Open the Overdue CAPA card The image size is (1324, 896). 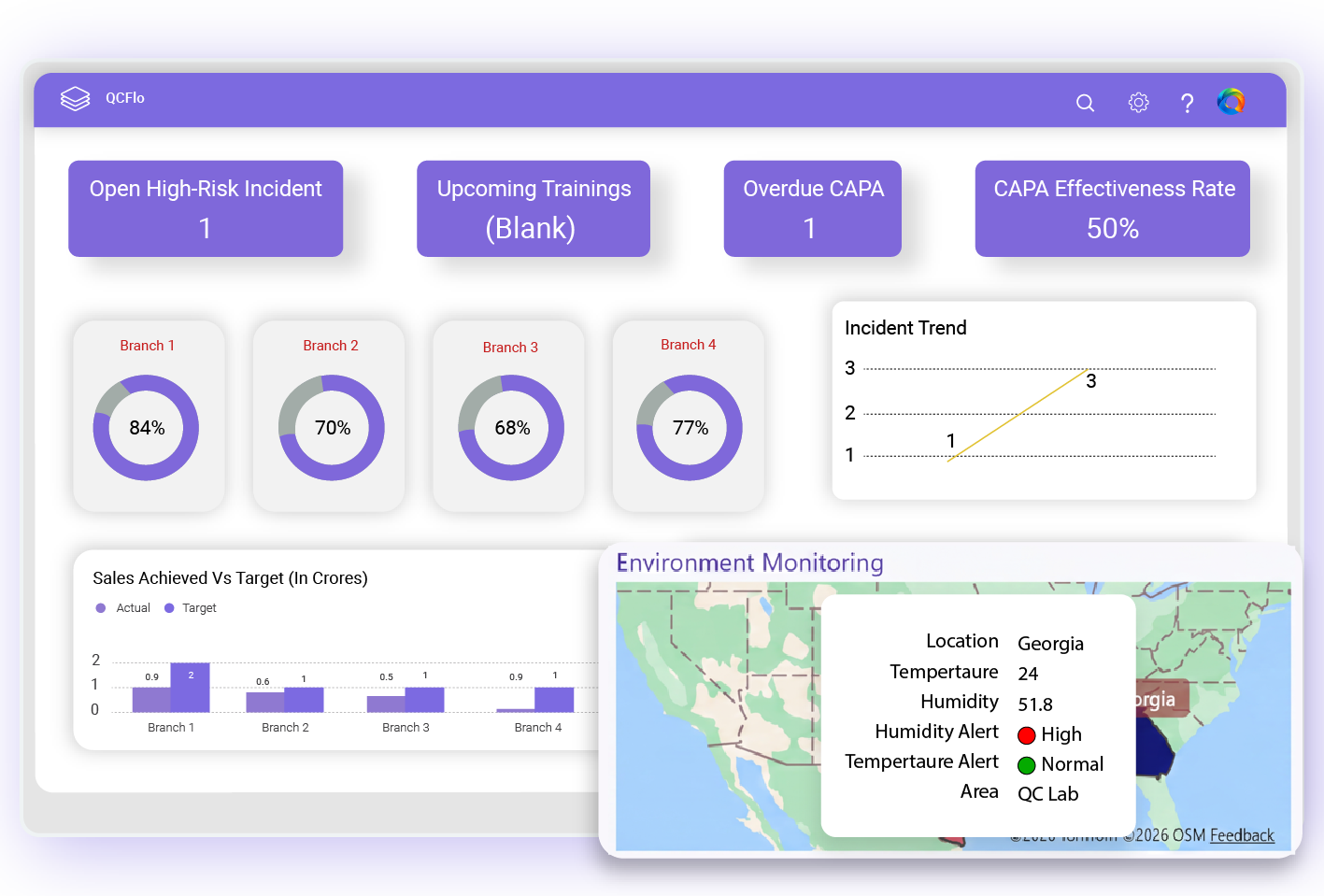click(813, 208)
